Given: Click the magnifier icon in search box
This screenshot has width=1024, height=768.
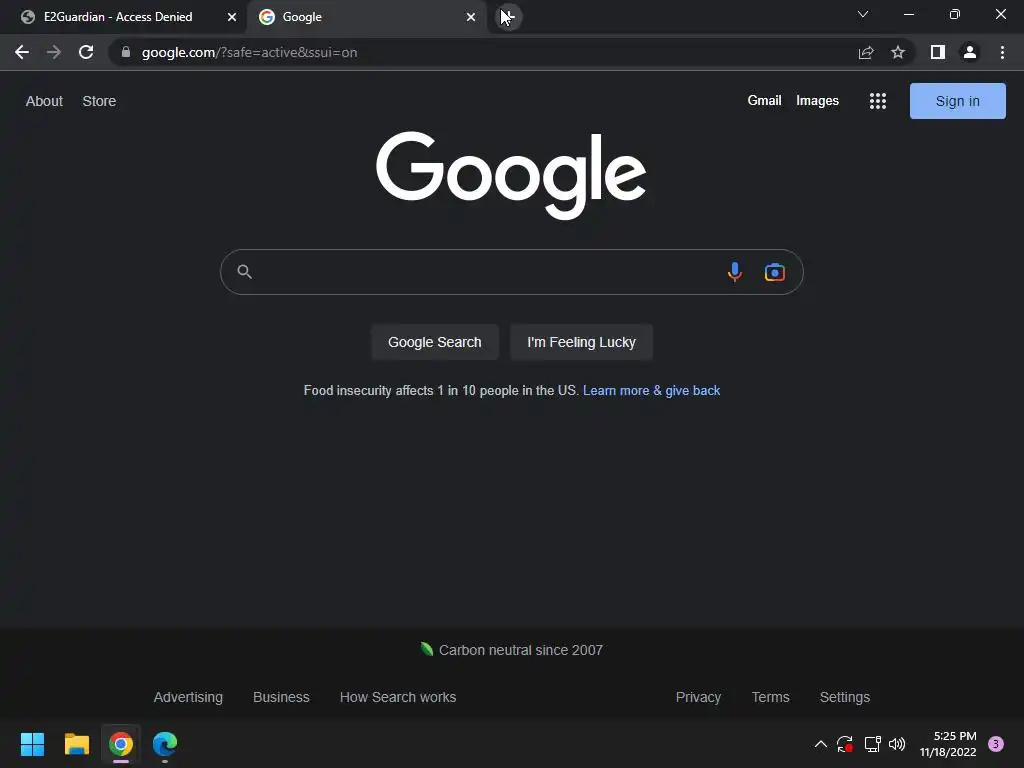Looking at the screenshot, I should [x=244, y=272].
